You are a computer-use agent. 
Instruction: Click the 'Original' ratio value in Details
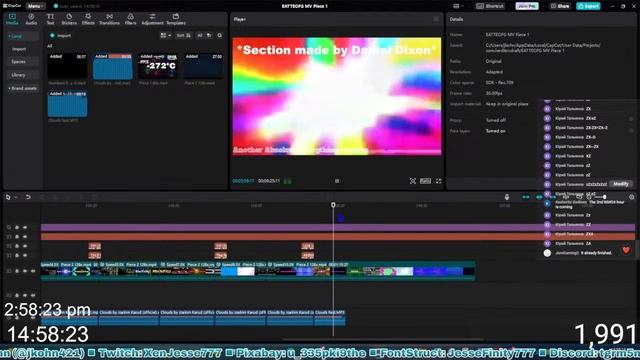coord(493,61)
